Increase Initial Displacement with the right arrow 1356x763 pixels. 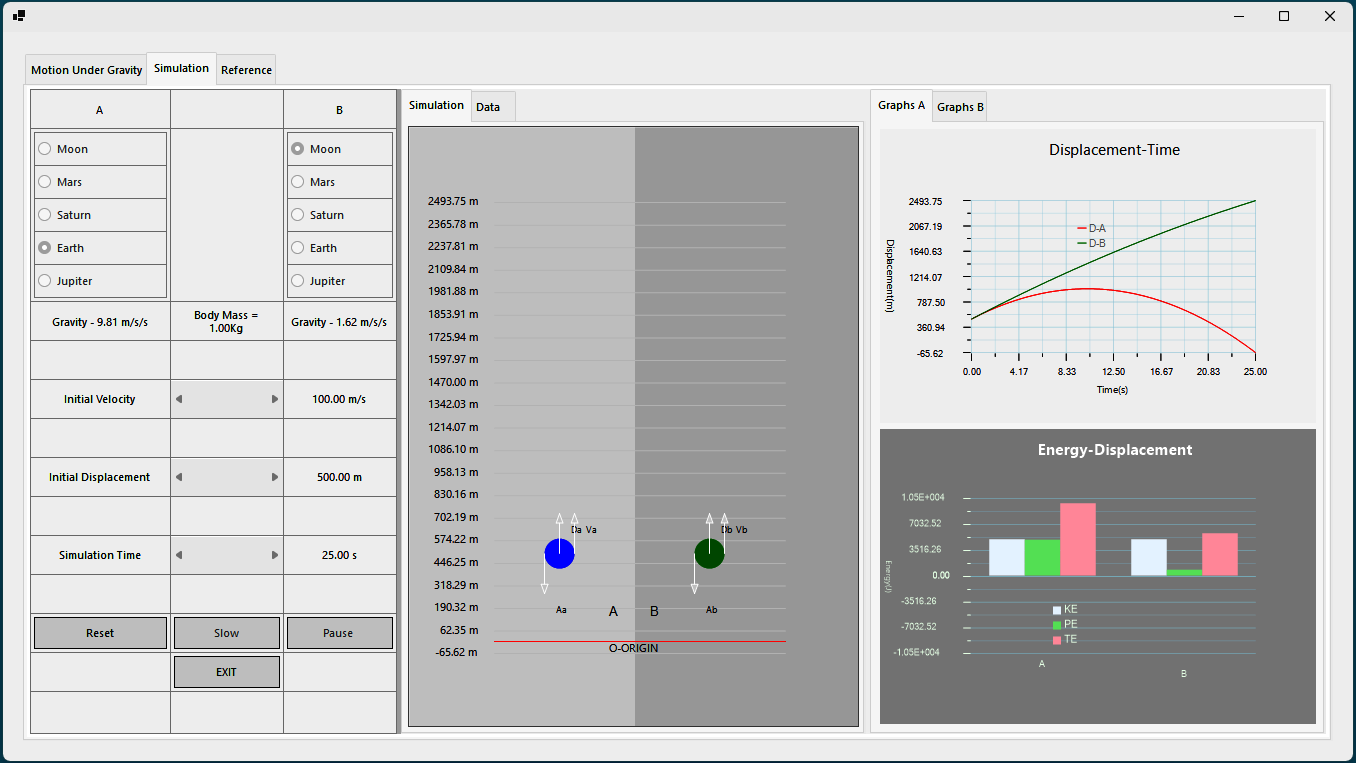tap(275, 477)
